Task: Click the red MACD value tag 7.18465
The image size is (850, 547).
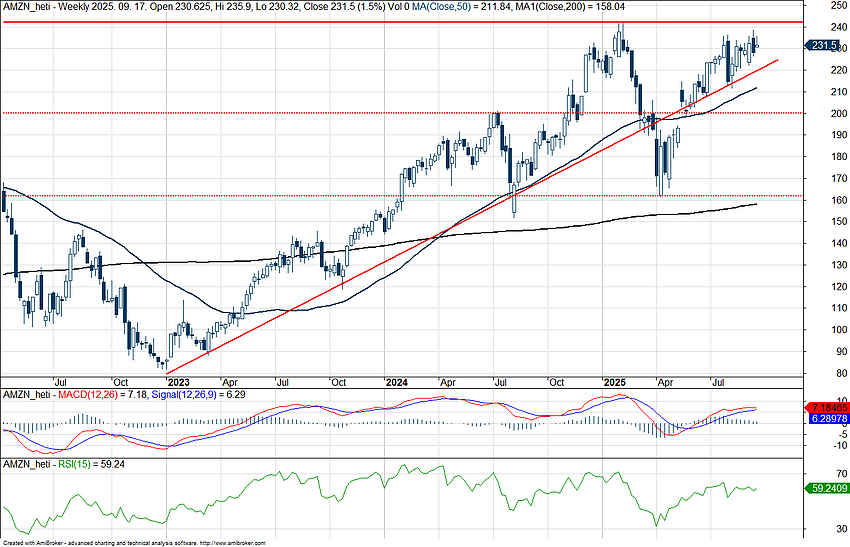Action: 829,407
